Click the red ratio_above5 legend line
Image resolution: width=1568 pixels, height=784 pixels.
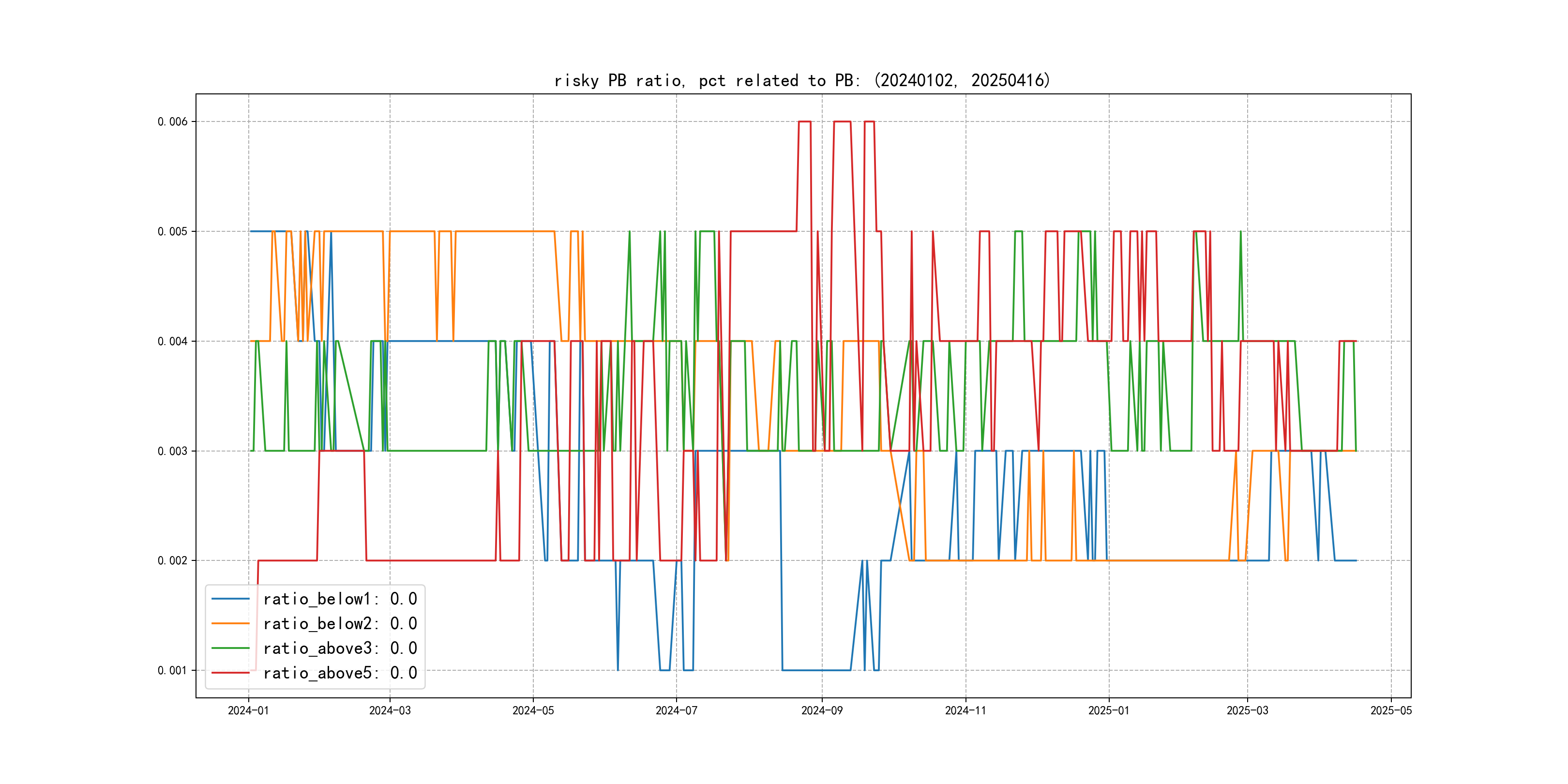230,673
